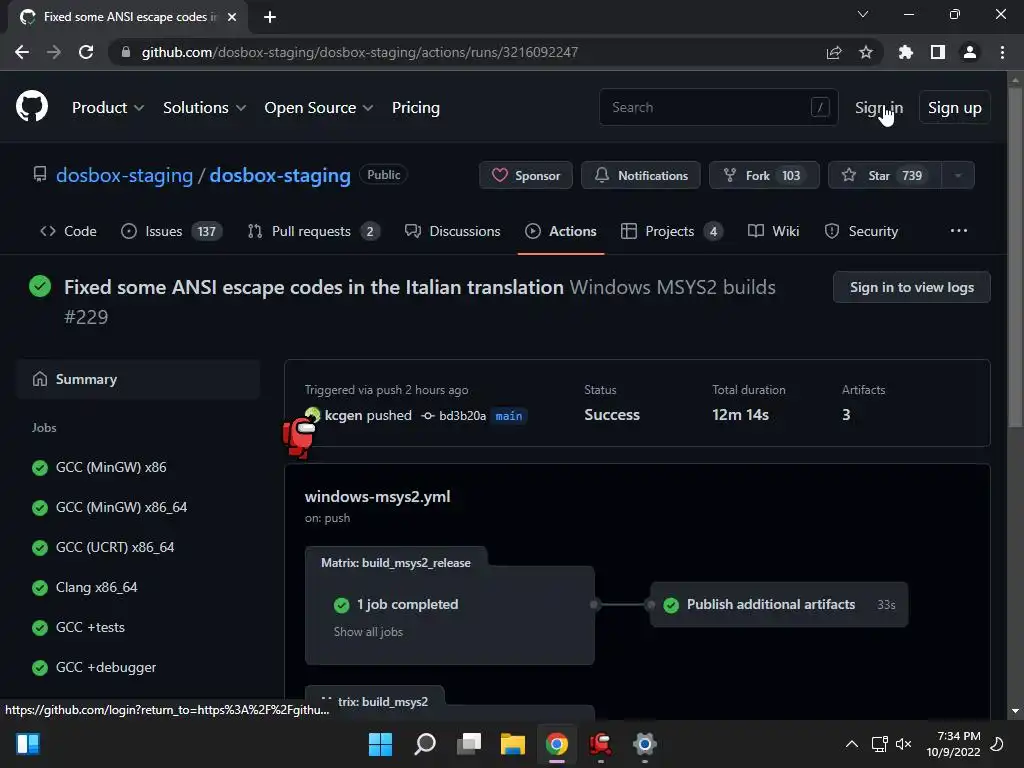Switch to the Code tab

pyautogui.click(x=69, y=231)
